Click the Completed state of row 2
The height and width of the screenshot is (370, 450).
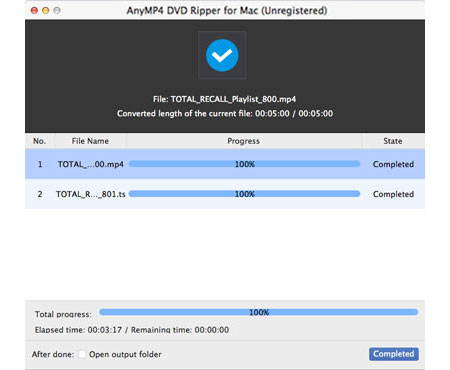(x=393, y=194)
